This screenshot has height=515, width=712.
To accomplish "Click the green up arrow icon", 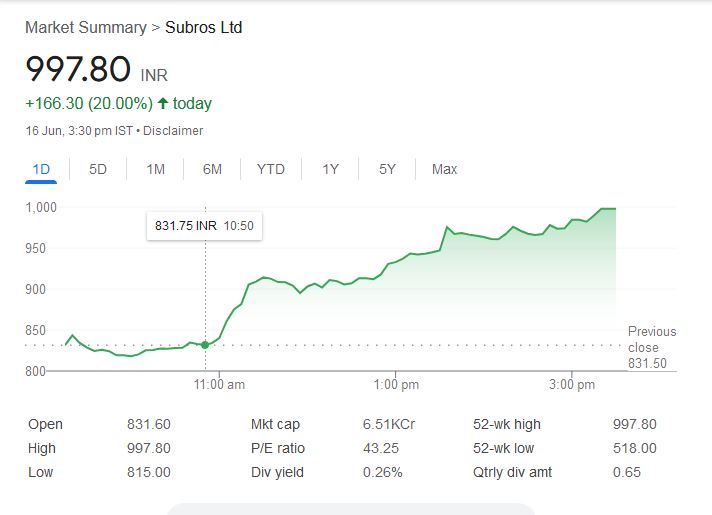I will pos(163,103).
